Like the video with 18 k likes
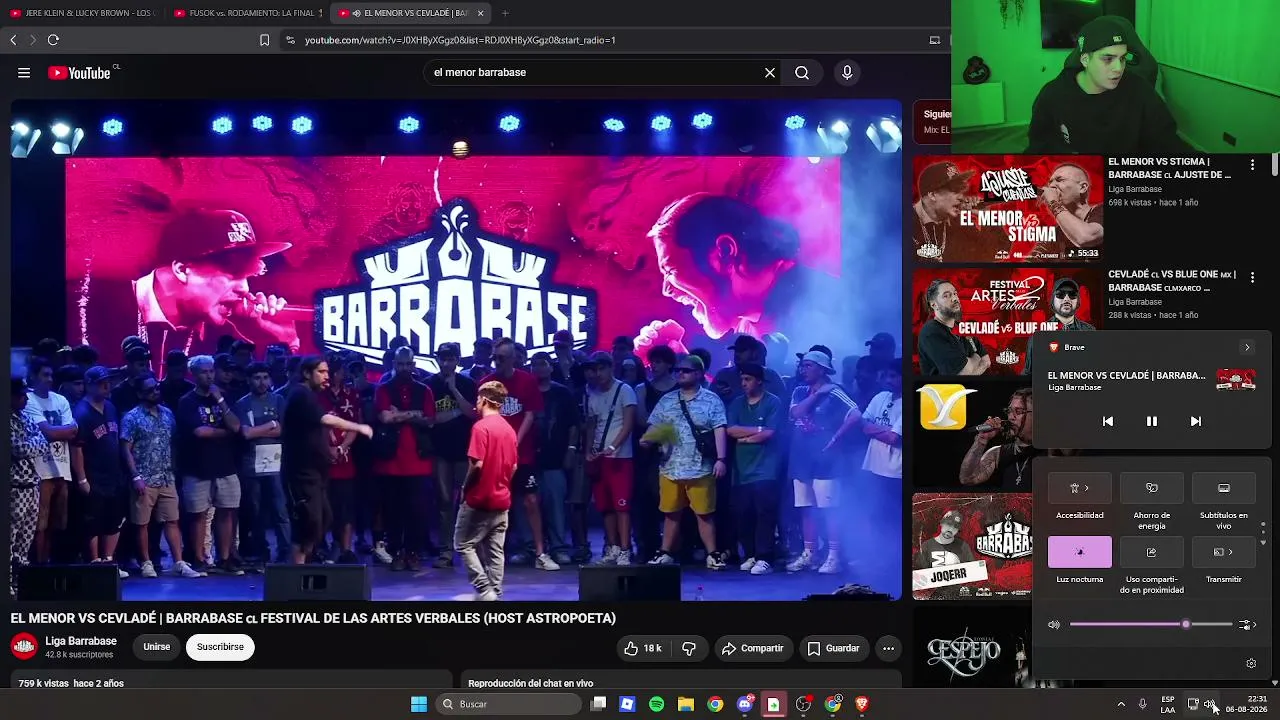The height and width of the screenshot is (720, 1280). pyautogui.click(x=642, y=648)
